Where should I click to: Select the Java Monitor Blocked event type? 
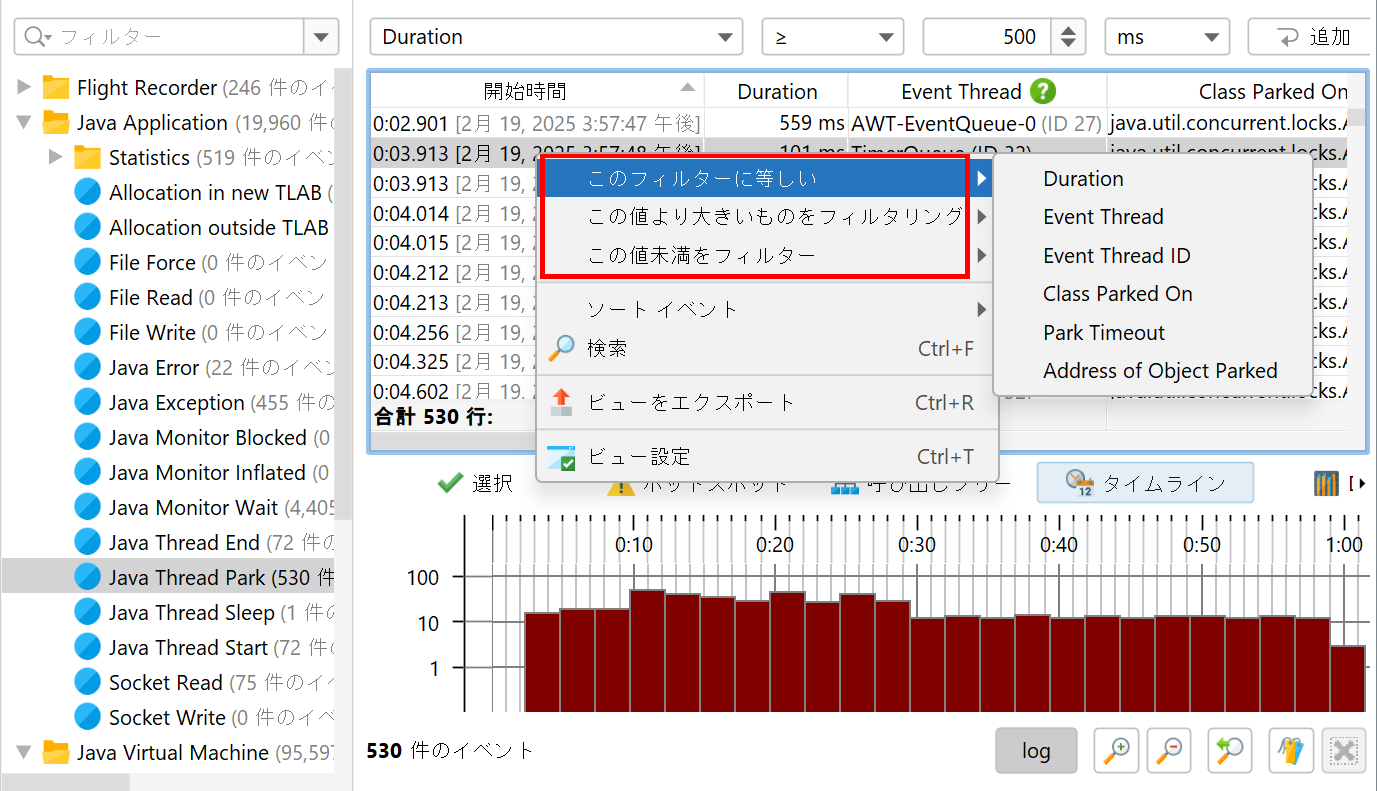pos(204,438)
